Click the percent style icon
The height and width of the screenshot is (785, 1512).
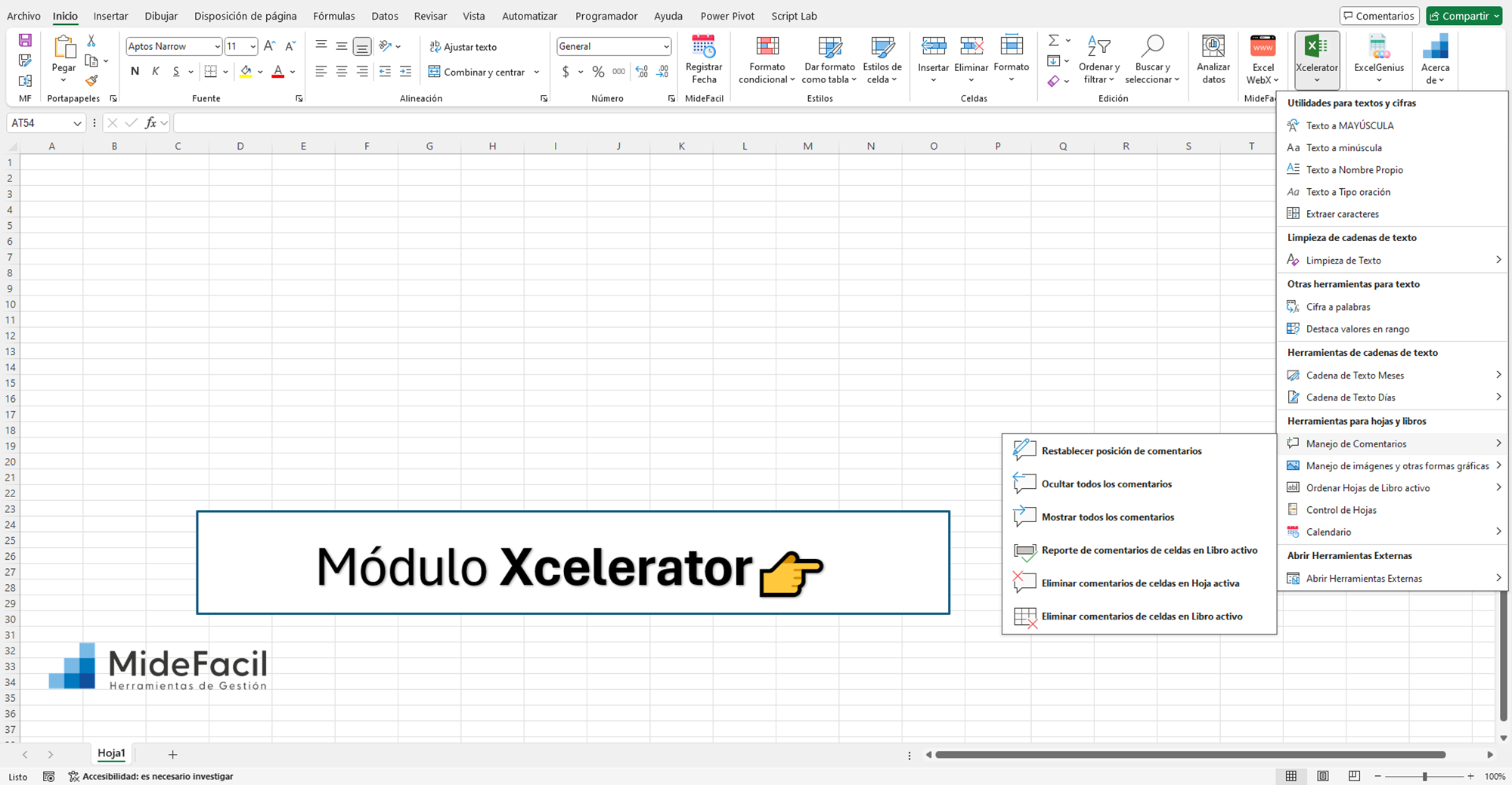tap(598, 72)
